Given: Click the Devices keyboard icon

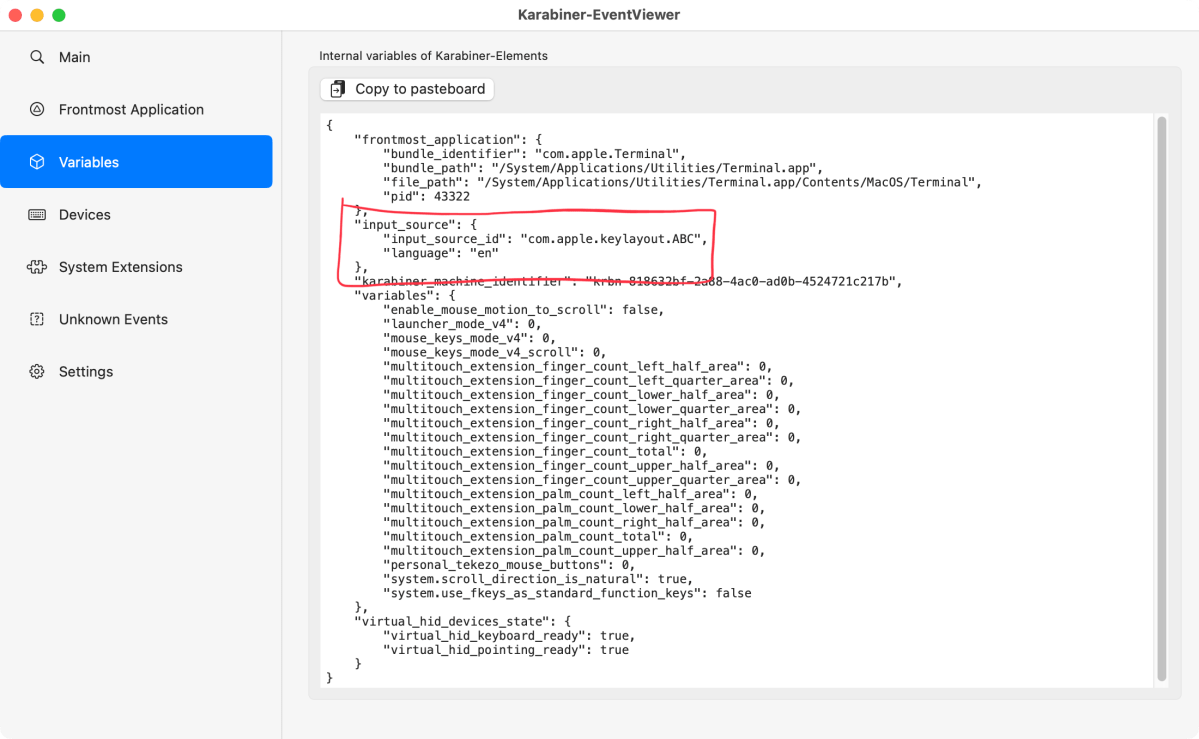Looking at the screenshot, I should [37, 214].
